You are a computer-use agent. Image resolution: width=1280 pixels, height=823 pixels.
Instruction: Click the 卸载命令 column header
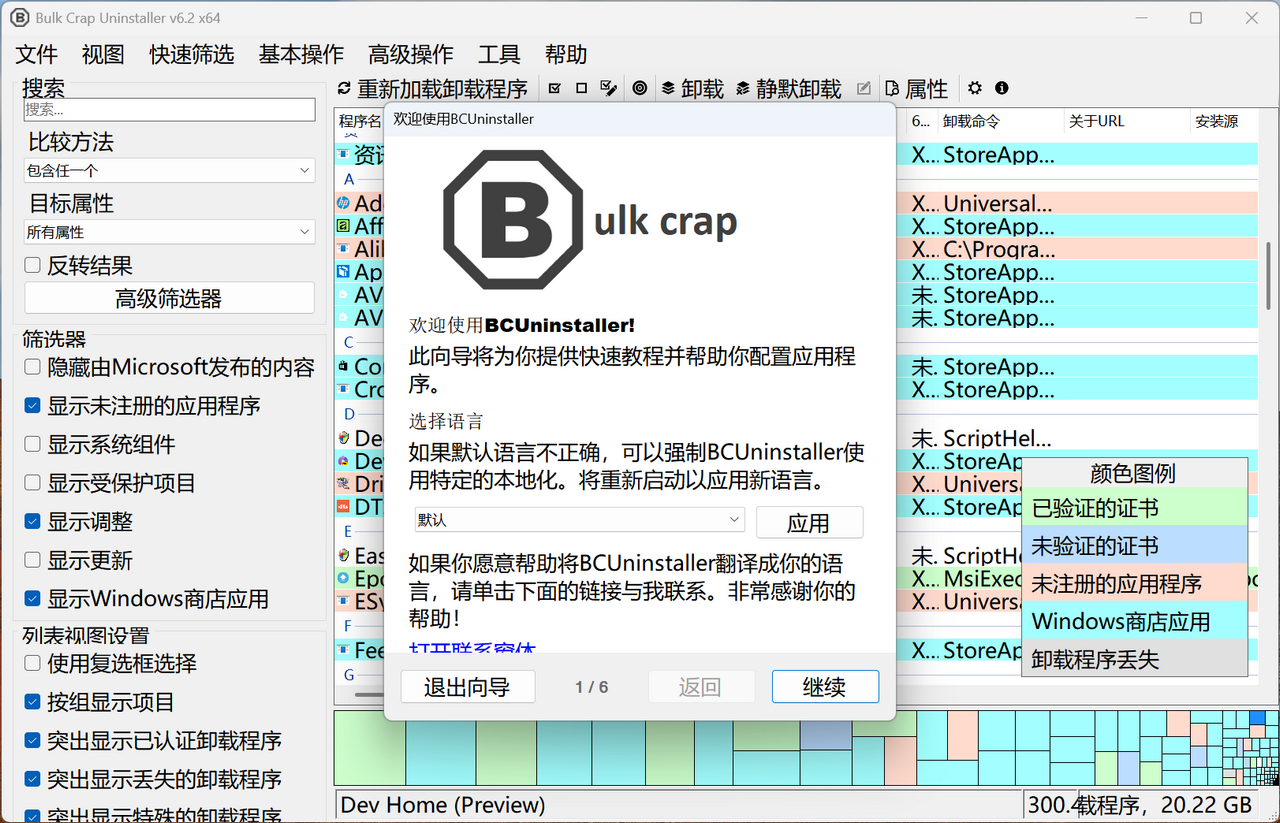(1001, 121)
